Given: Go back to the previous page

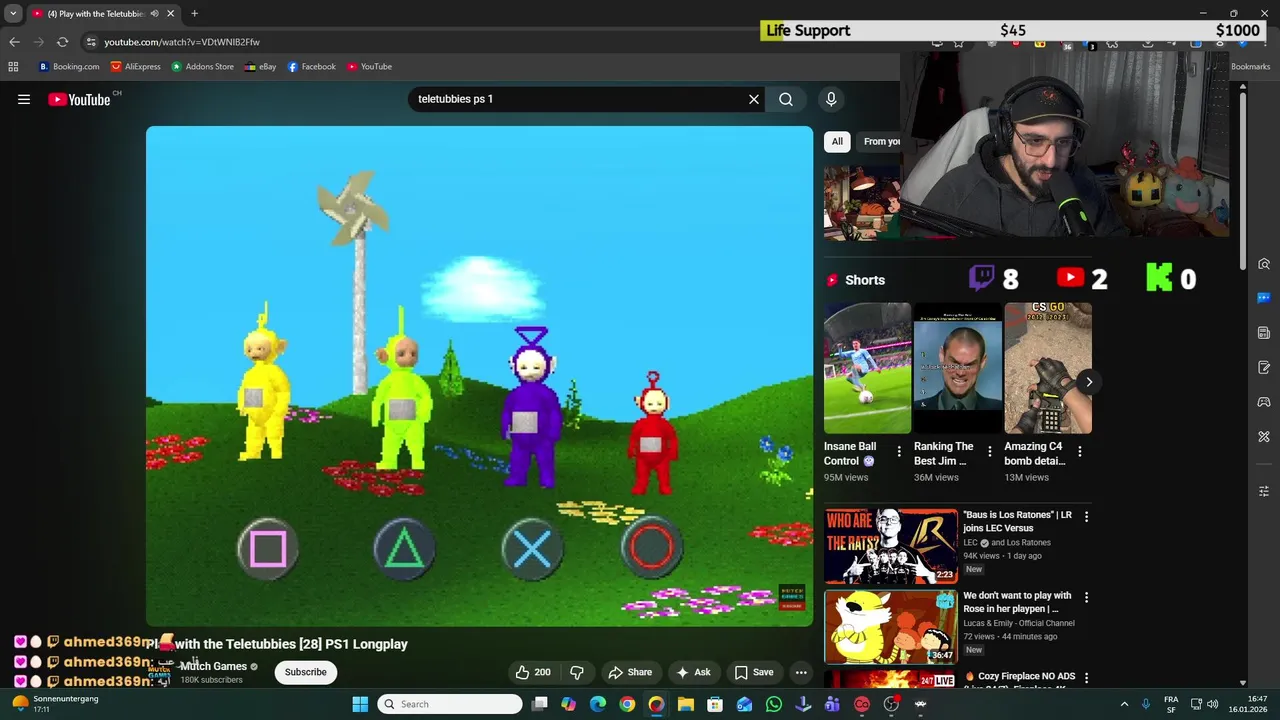Looking at the screenshot, I should (x=14, y=42).
